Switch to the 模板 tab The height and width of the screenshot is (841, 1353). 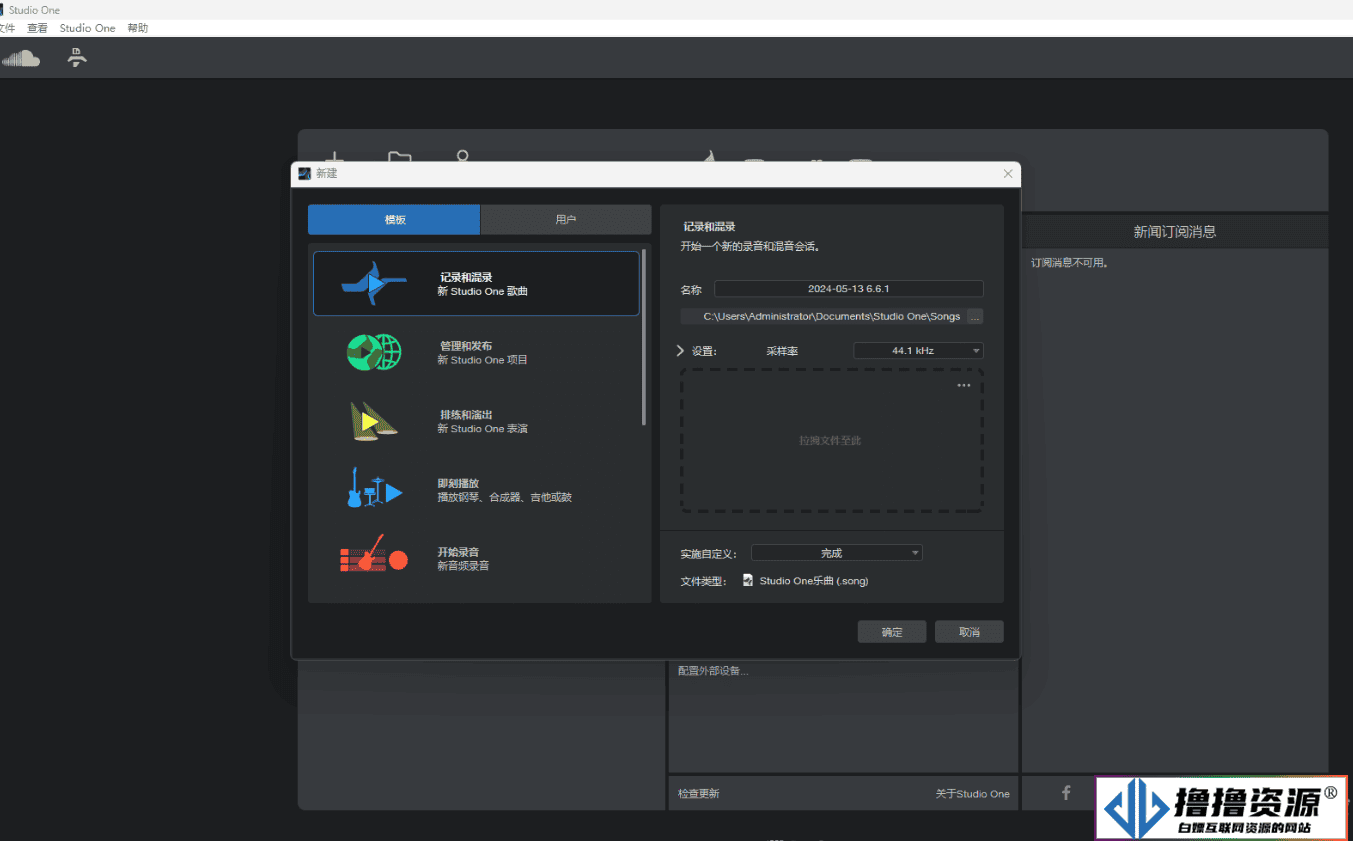pos(394,220)
